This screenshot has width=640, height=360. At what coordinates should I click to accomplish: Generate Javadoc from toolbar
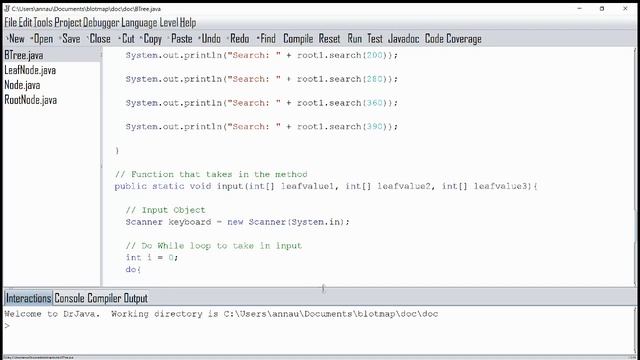coord(404,39)
